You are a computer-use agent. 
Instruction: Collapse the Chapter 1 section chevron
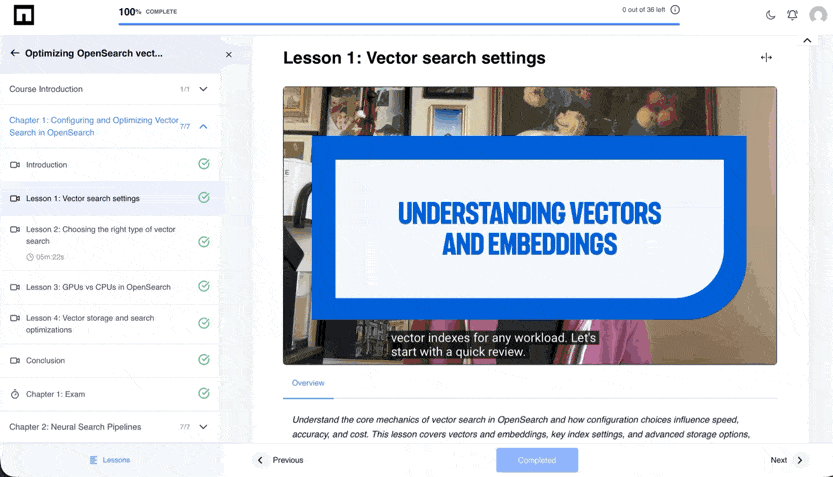(x=203, y=126)
